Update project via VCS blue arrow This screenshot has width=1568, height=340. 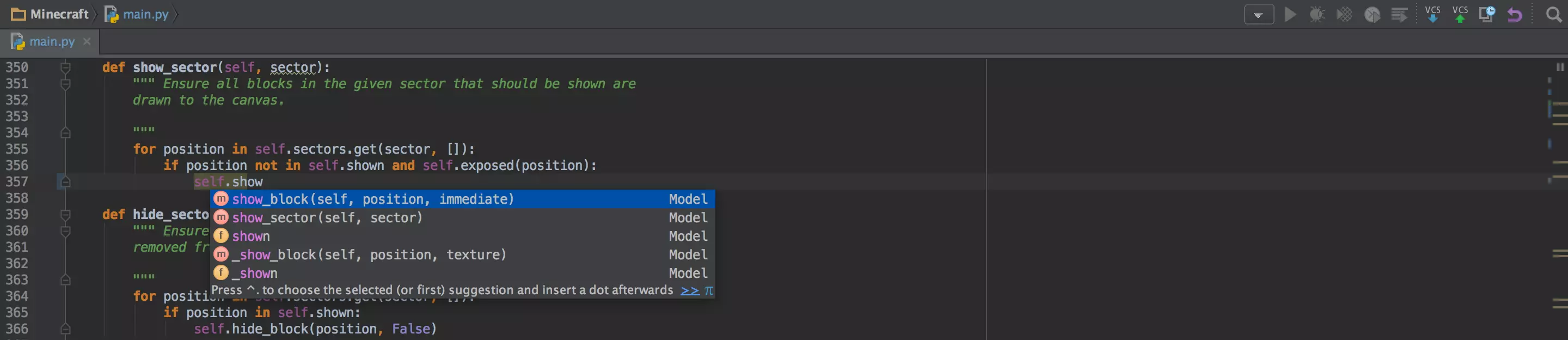[x=1433, y=15]
